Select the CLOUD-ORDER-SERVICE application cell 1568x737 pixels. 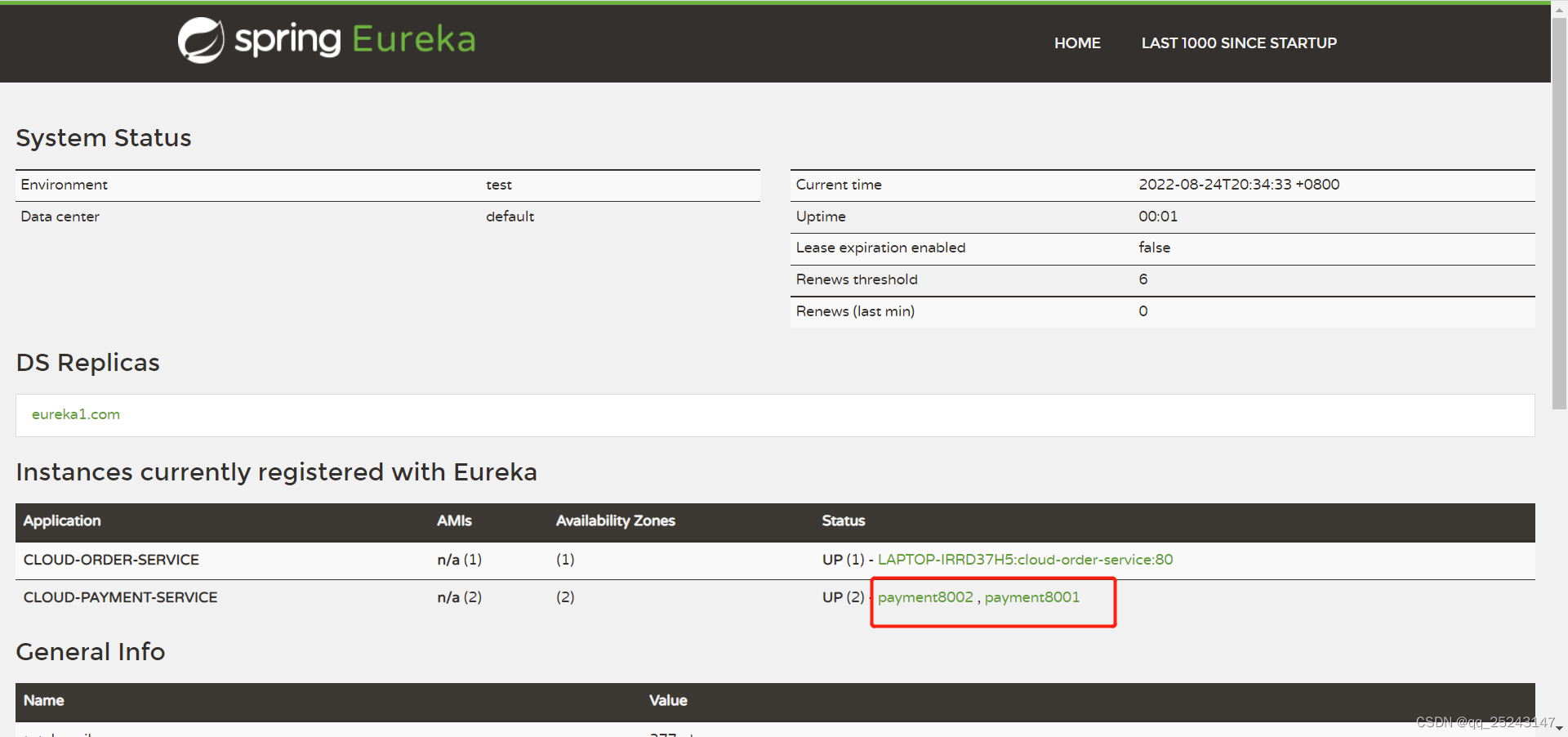[x=111, y=560]
